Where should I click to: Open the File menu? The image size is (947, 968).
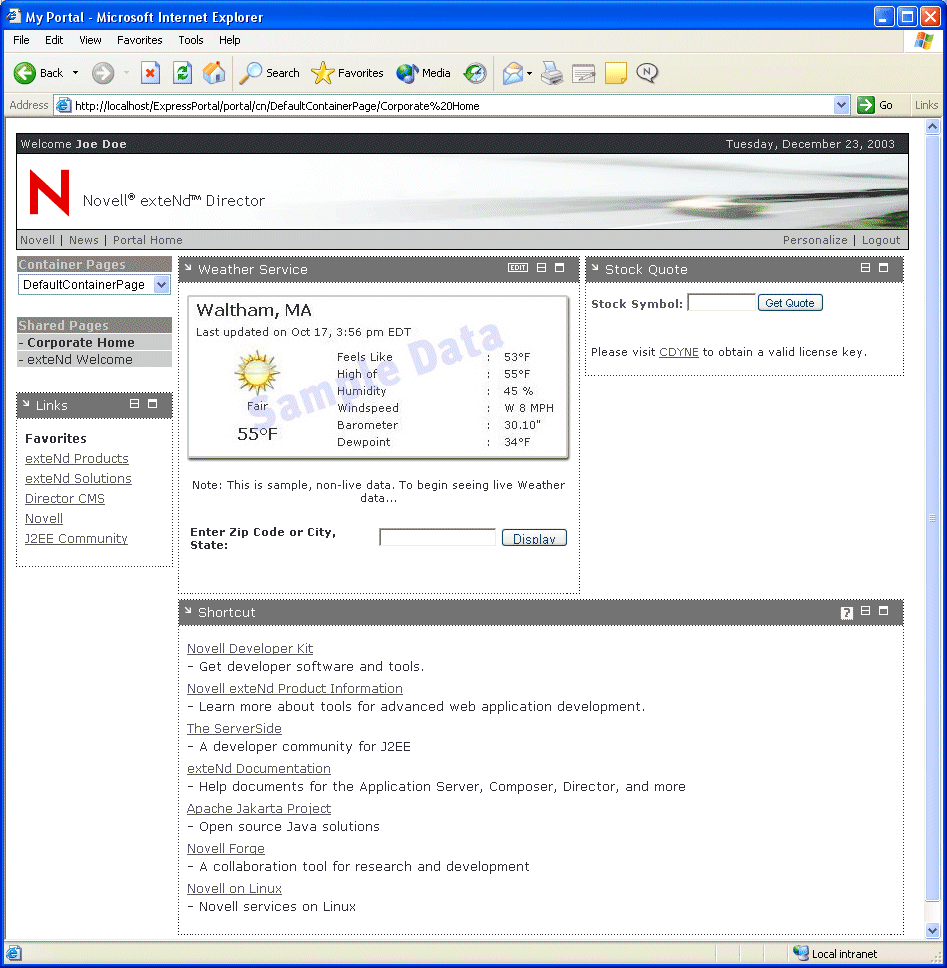pos(21,40)
